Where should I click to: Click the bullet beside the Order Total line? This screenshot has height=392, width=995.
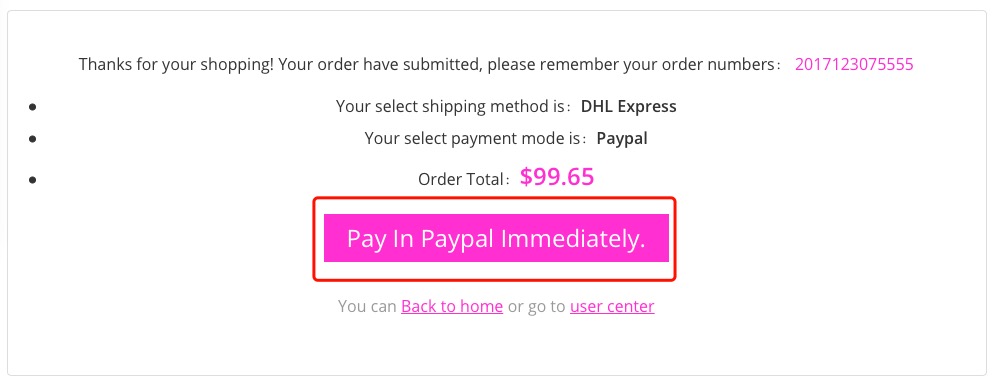point(32,180)
